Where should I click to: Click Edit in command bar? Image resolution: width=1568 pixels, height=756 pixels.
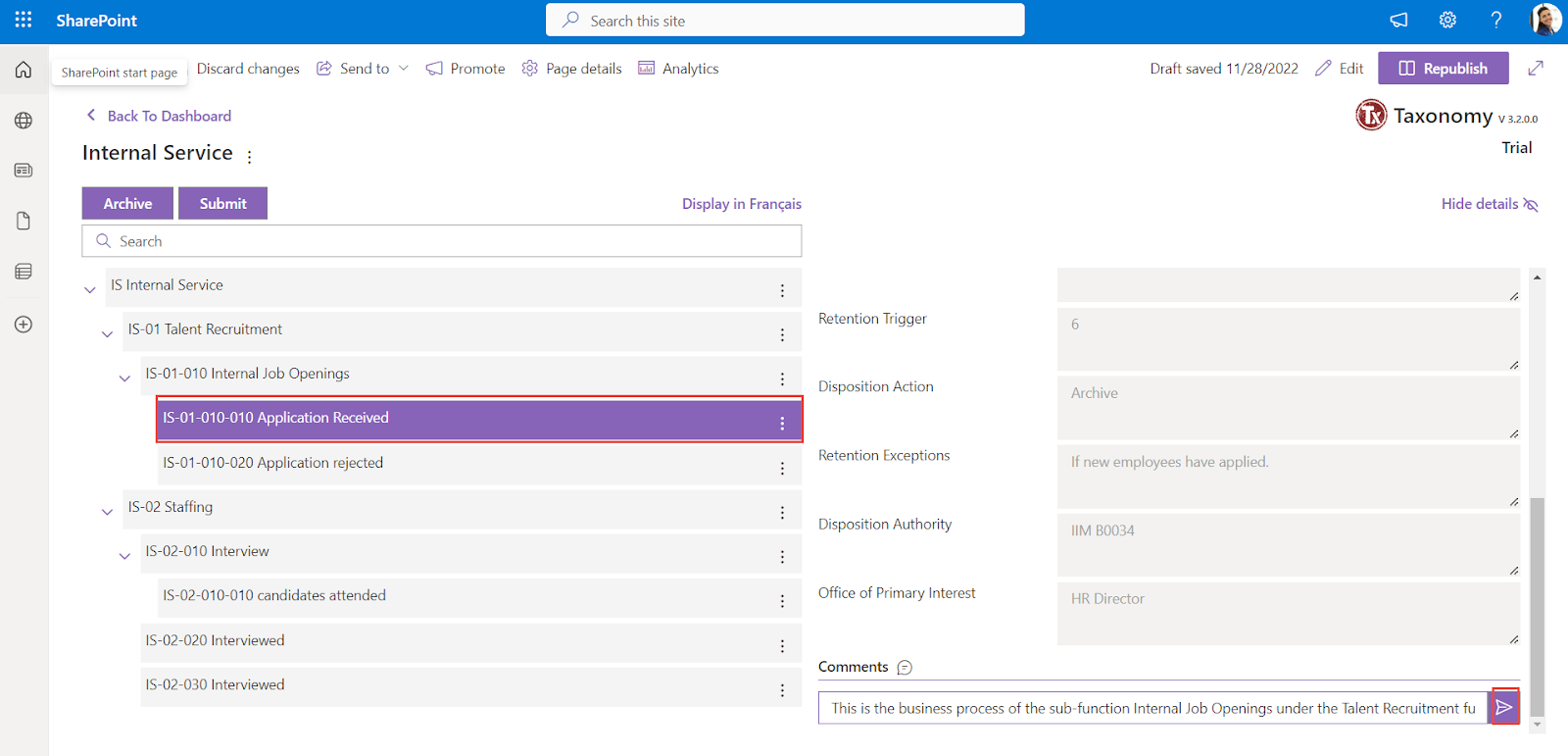click(1340, 68)
